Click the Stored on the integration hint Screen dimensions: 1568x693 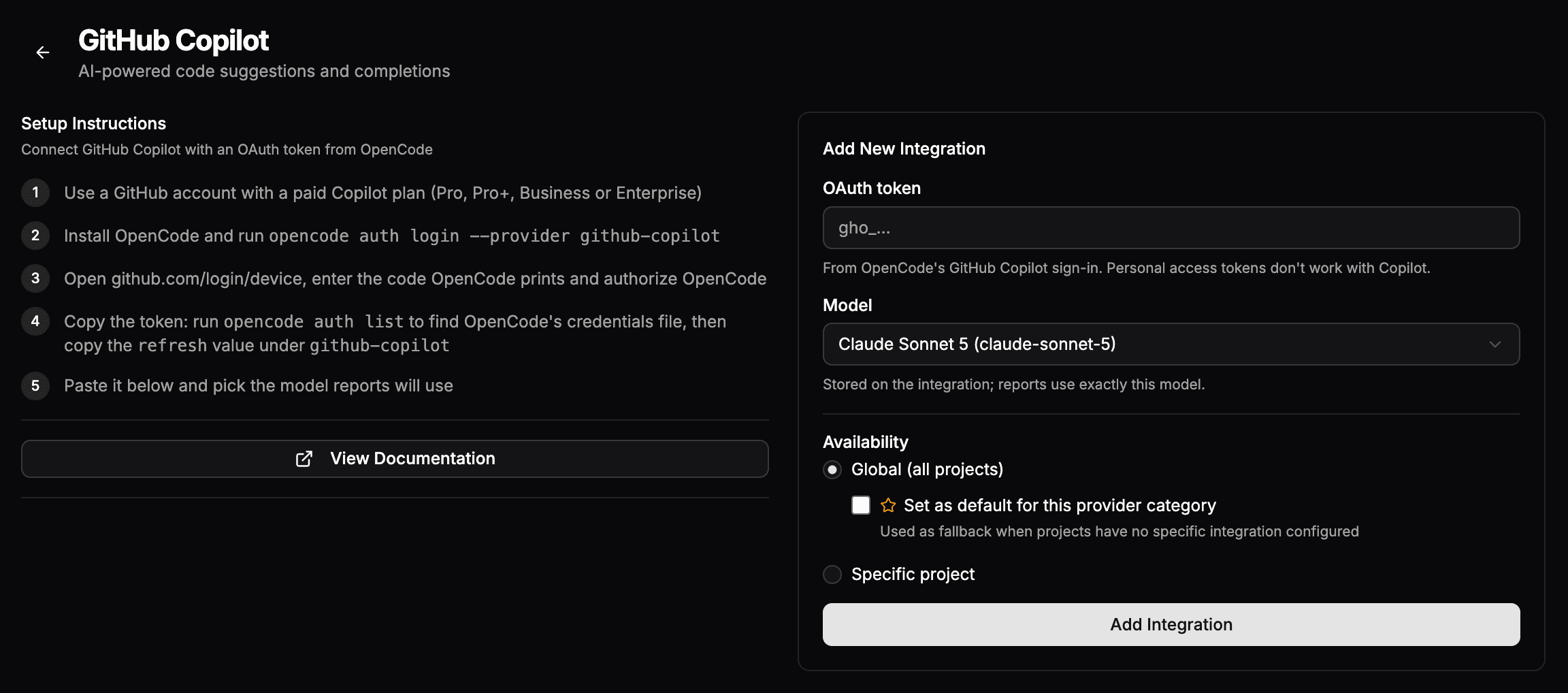coord(1013,385)
